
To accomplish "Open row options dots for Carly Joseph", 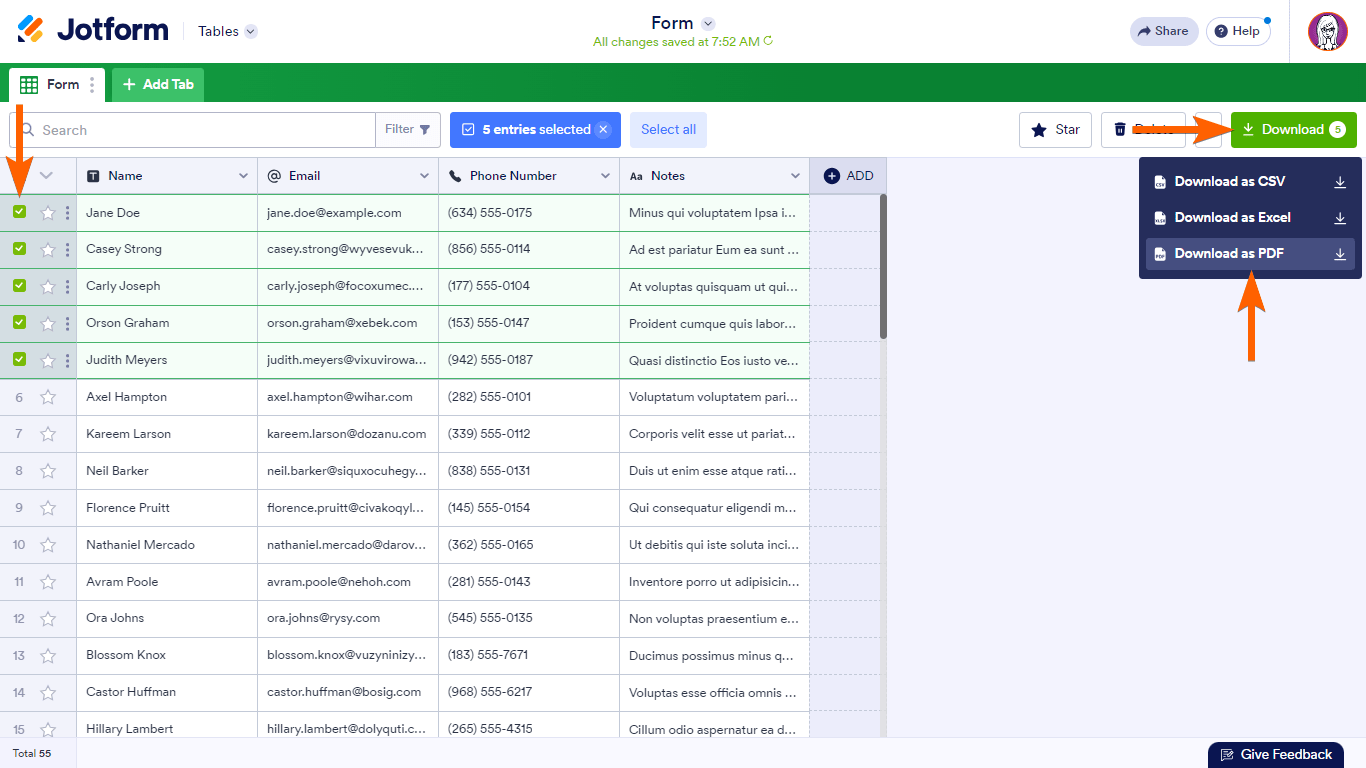I will pos(67,287).
